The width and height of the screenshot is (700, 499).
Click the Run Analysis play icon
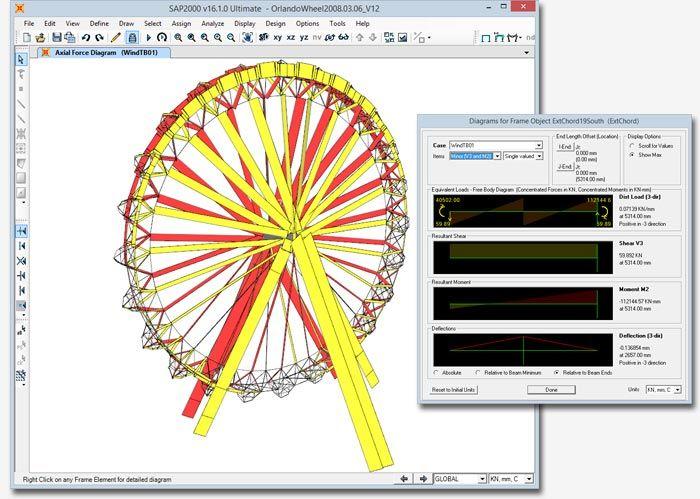(149, 38)
